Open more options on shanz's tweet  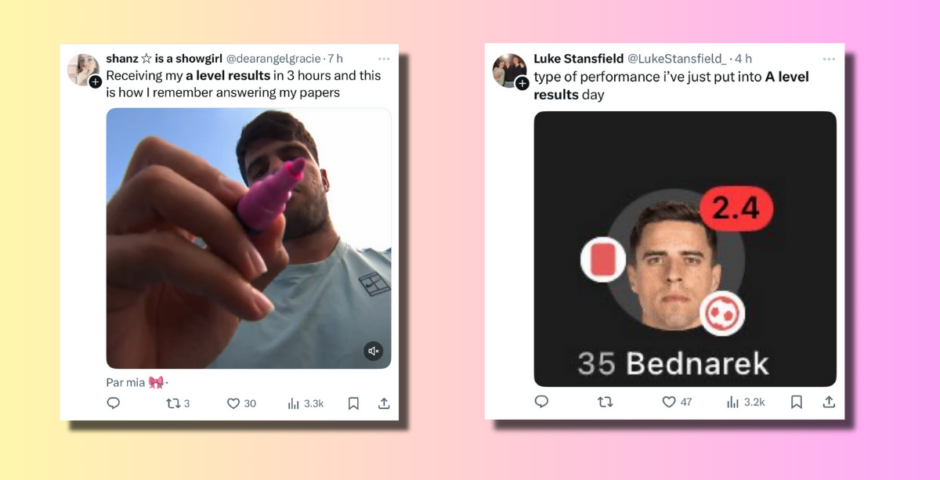pyautogui.click(x=384, y=59)
